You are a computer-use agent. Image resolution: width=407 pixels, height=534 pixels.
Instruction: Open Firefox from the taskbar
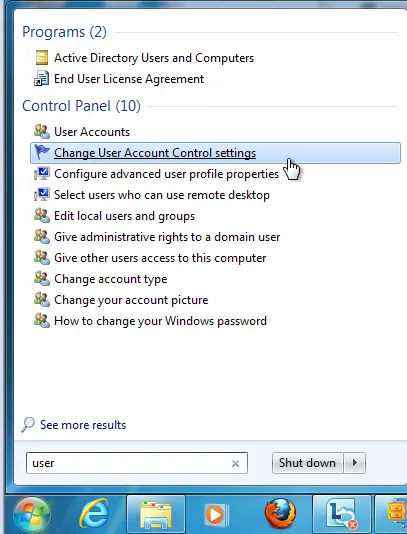click(x=280, y=514)
